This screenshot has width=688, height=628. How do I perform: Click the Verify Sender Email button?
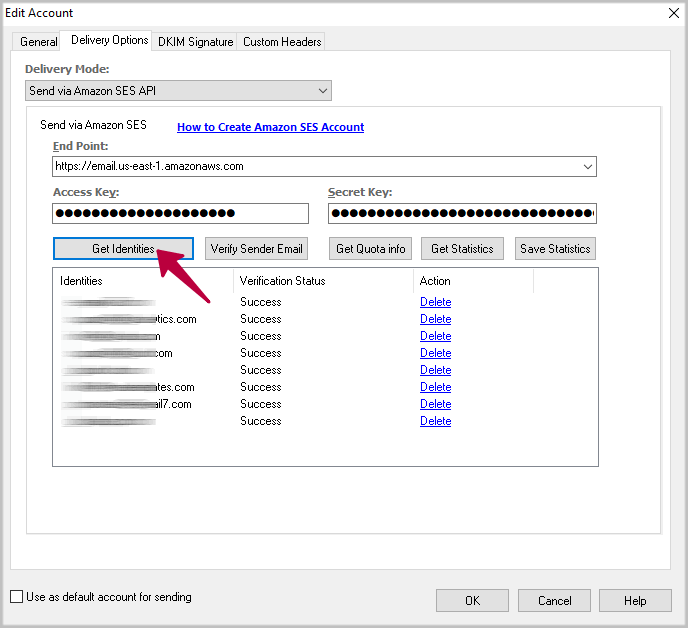(x=256, y=249)
